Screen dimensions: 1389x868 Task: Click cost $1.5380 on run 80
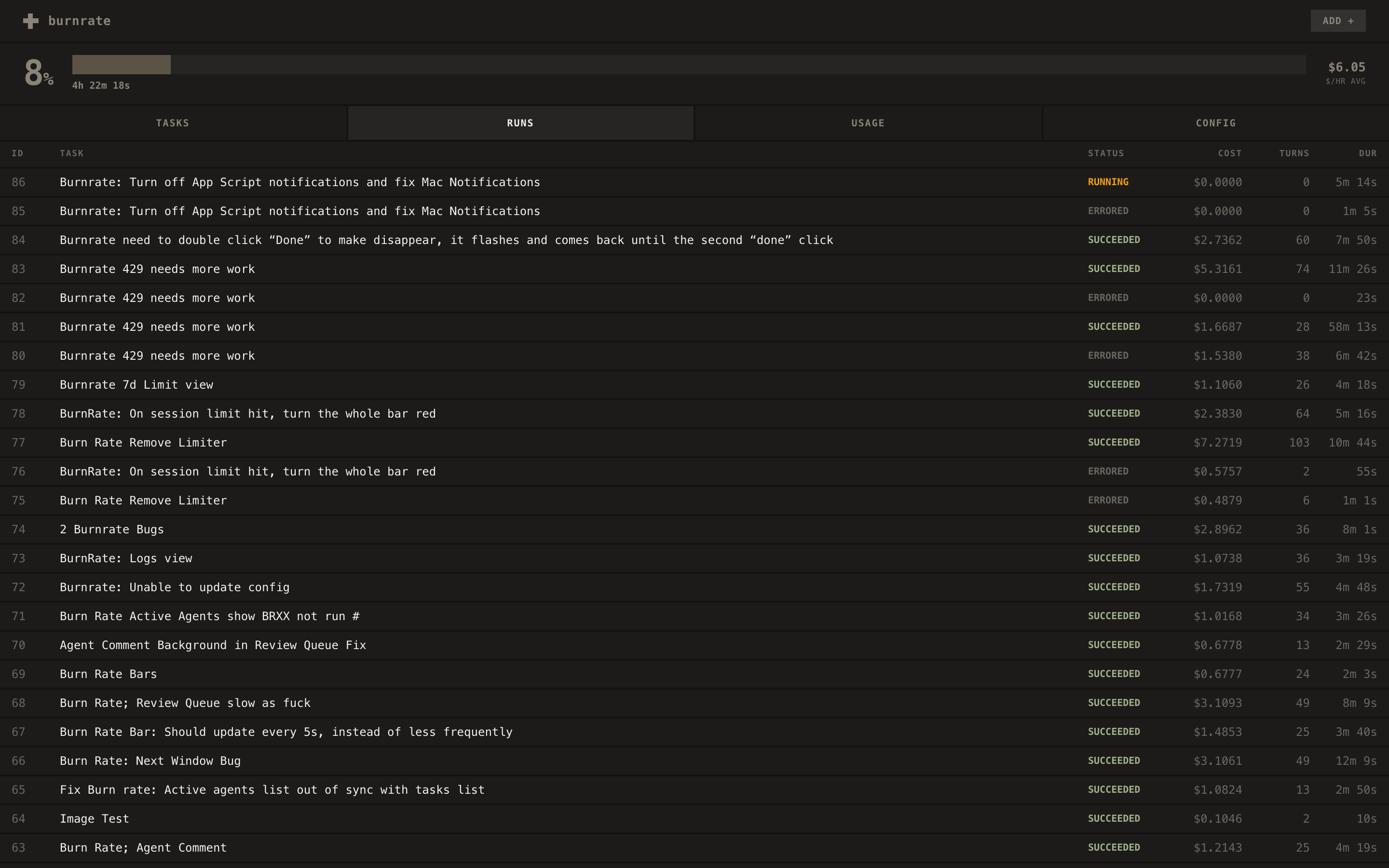click(x=1218, y=356)
